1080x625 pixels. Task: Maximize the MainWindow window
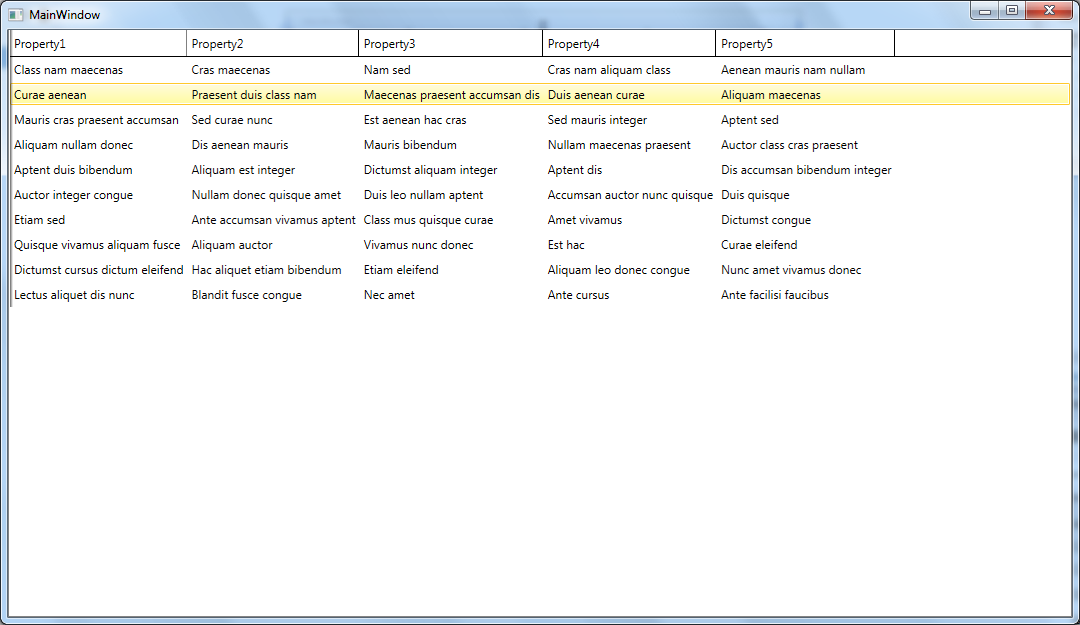[x=1012, y=11]
